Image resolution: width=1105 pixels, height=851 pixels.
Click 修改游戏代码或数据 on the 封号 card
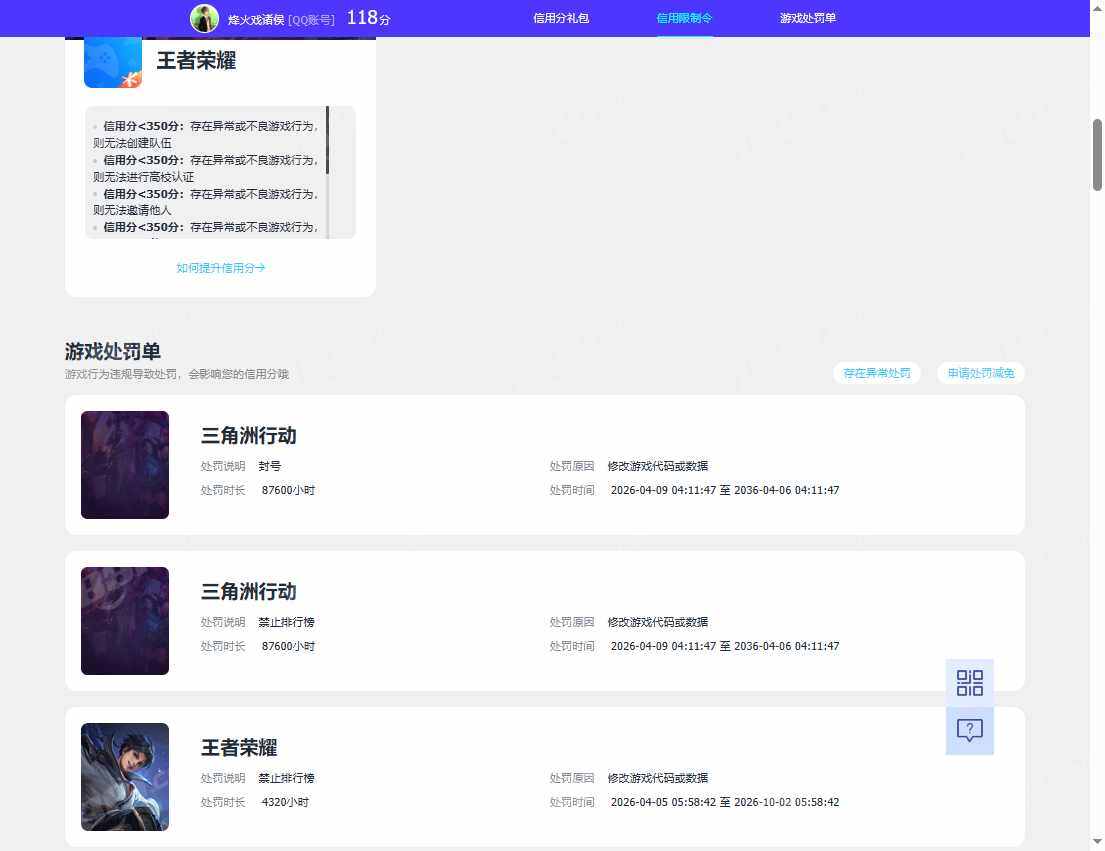(658, 466)
